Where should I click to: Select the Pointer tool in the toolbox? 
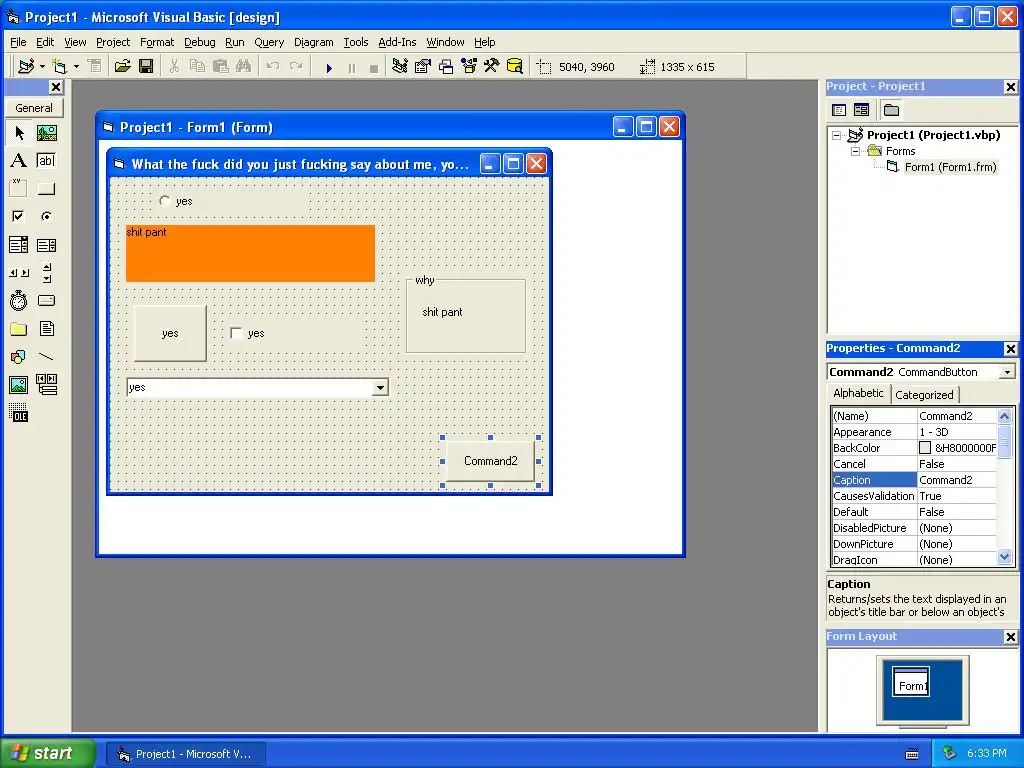point(19,133)
